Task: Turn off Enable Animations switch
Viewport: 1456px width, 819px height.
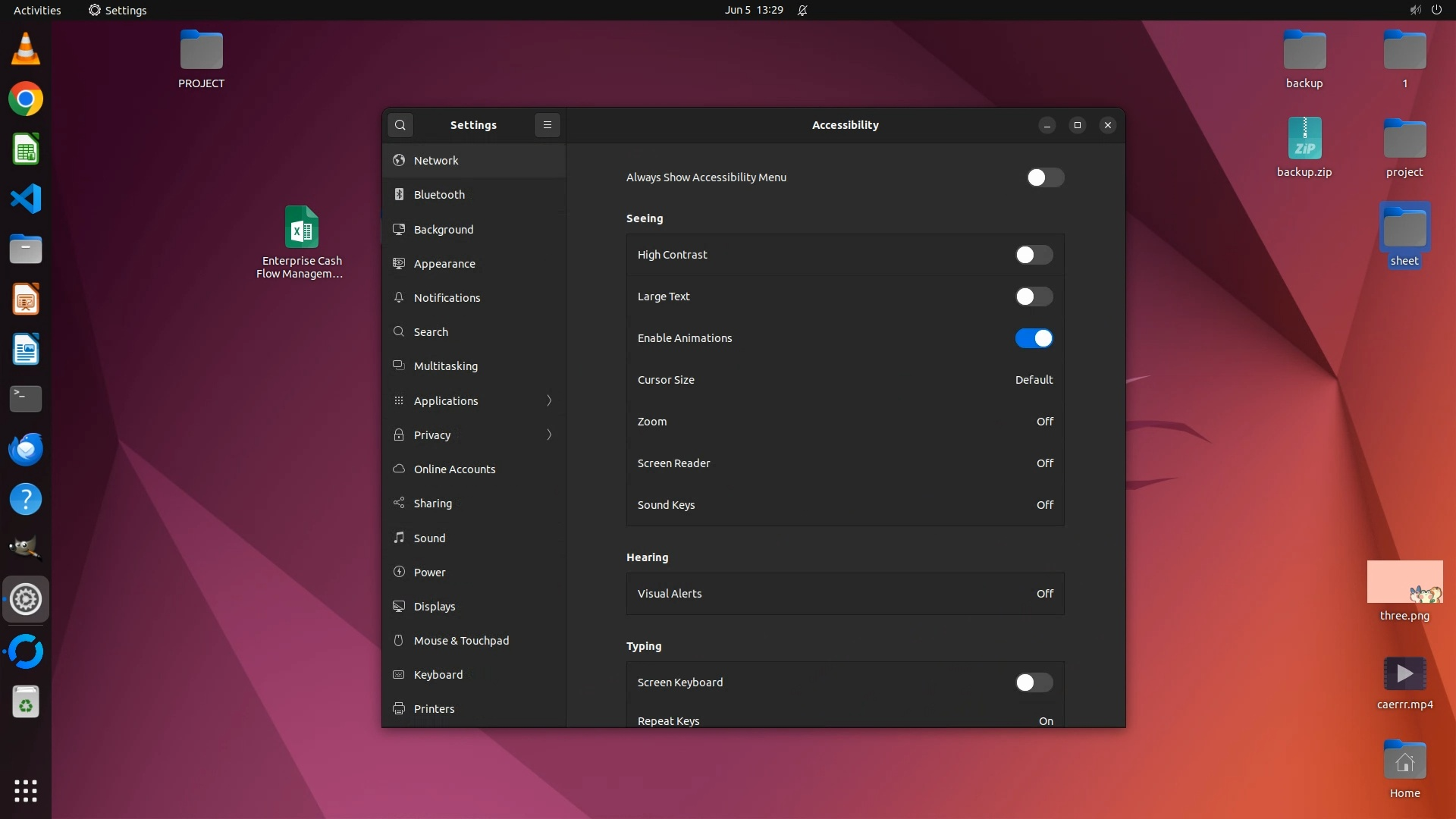Action: click(x=1034, y=338)
